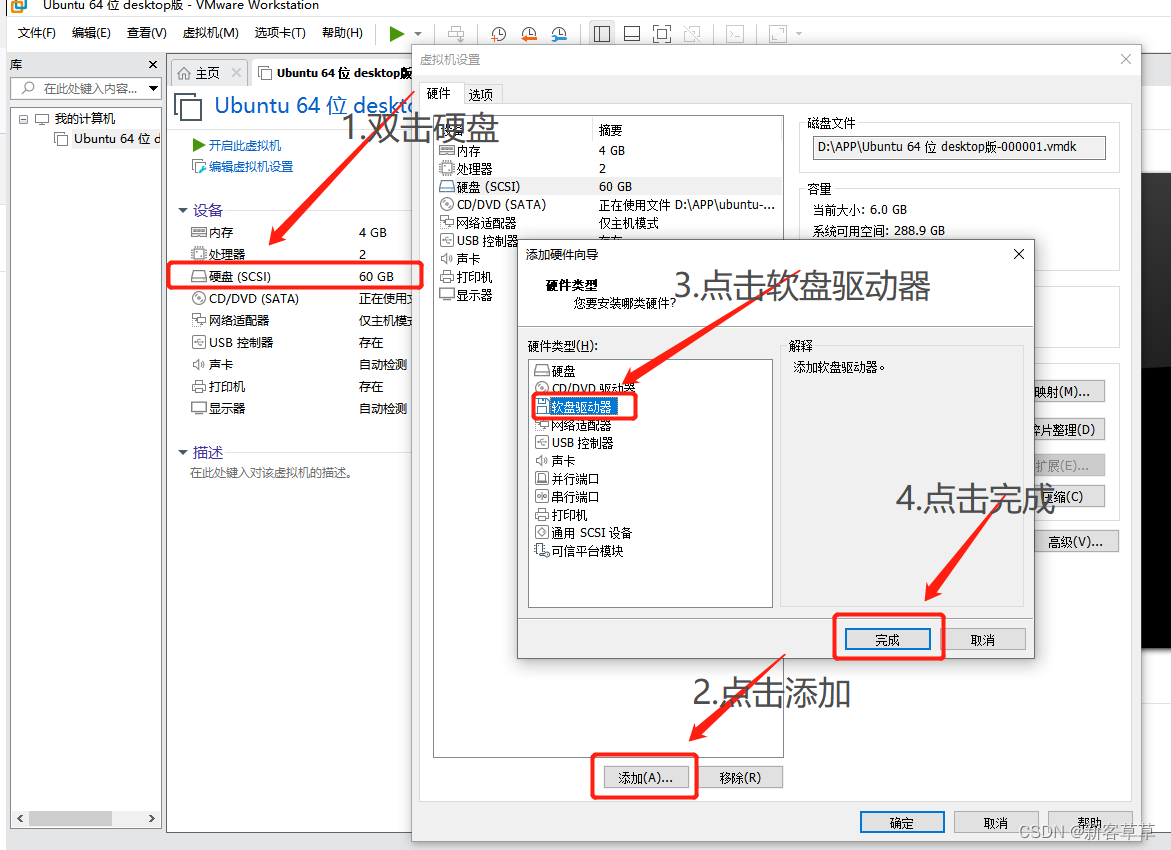Click the 碎片整理(D) button
The image size is (1171, 850).
tap(1069, 429)
